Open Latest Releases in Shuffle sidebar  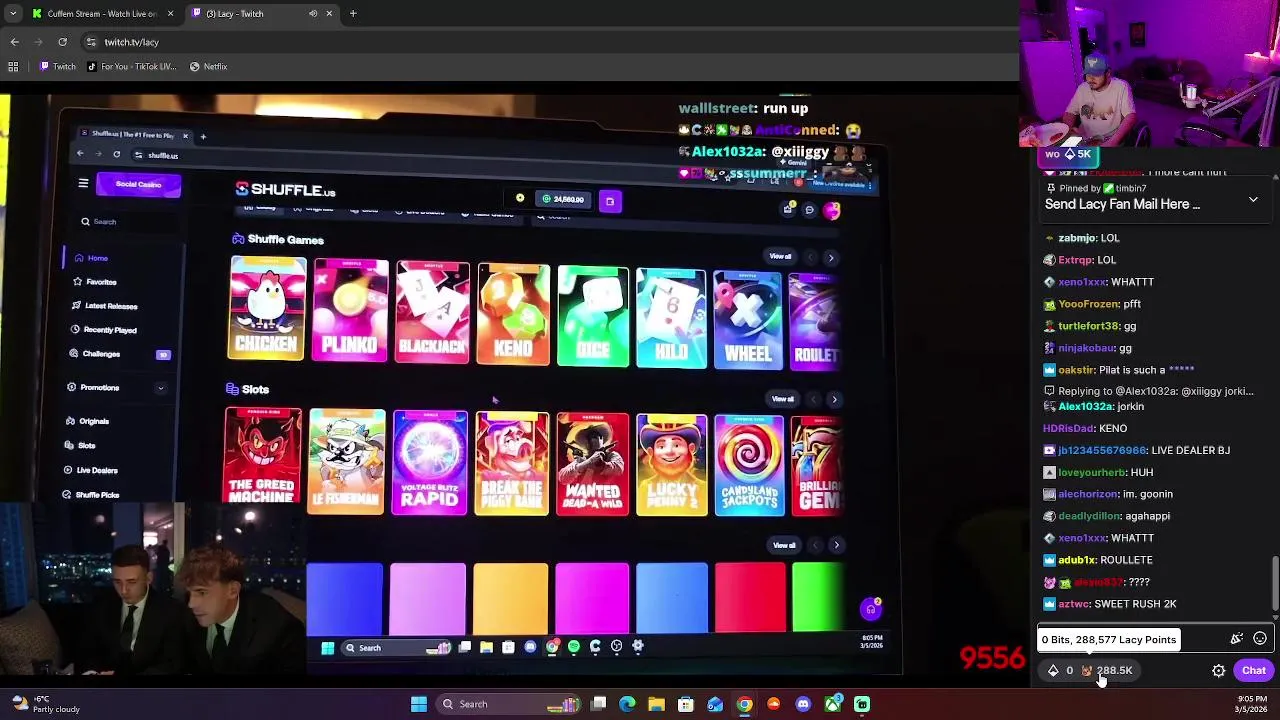coord(111,306)
